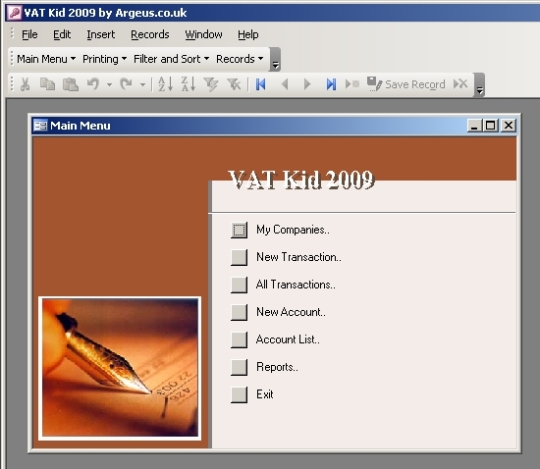Maximize the Main Menu form window
The width and height of the screenshot is (540, 469).
tap(490, 126)
